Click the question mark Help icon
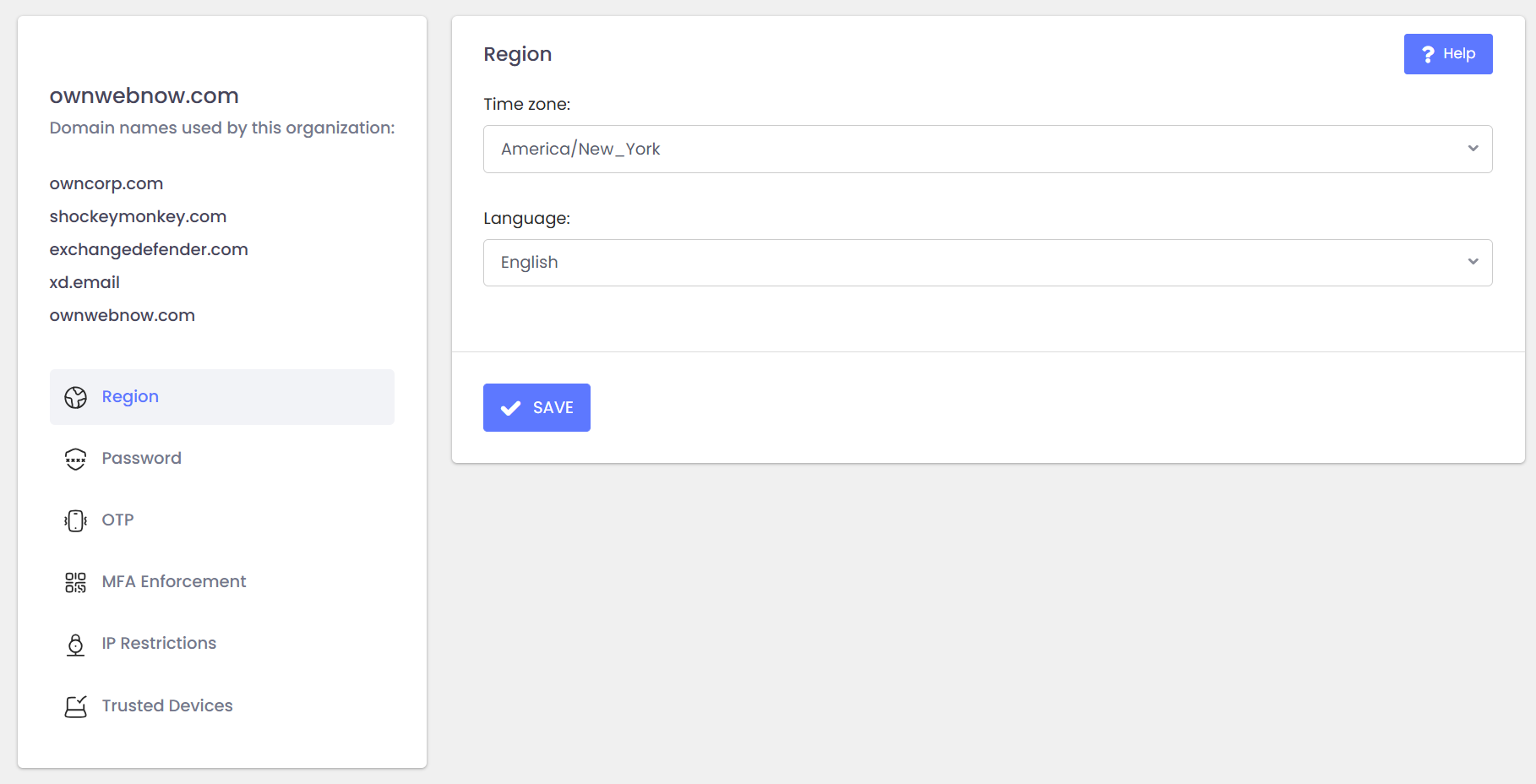Screen dimensions: 1536x784 [x=1428, y=54]
